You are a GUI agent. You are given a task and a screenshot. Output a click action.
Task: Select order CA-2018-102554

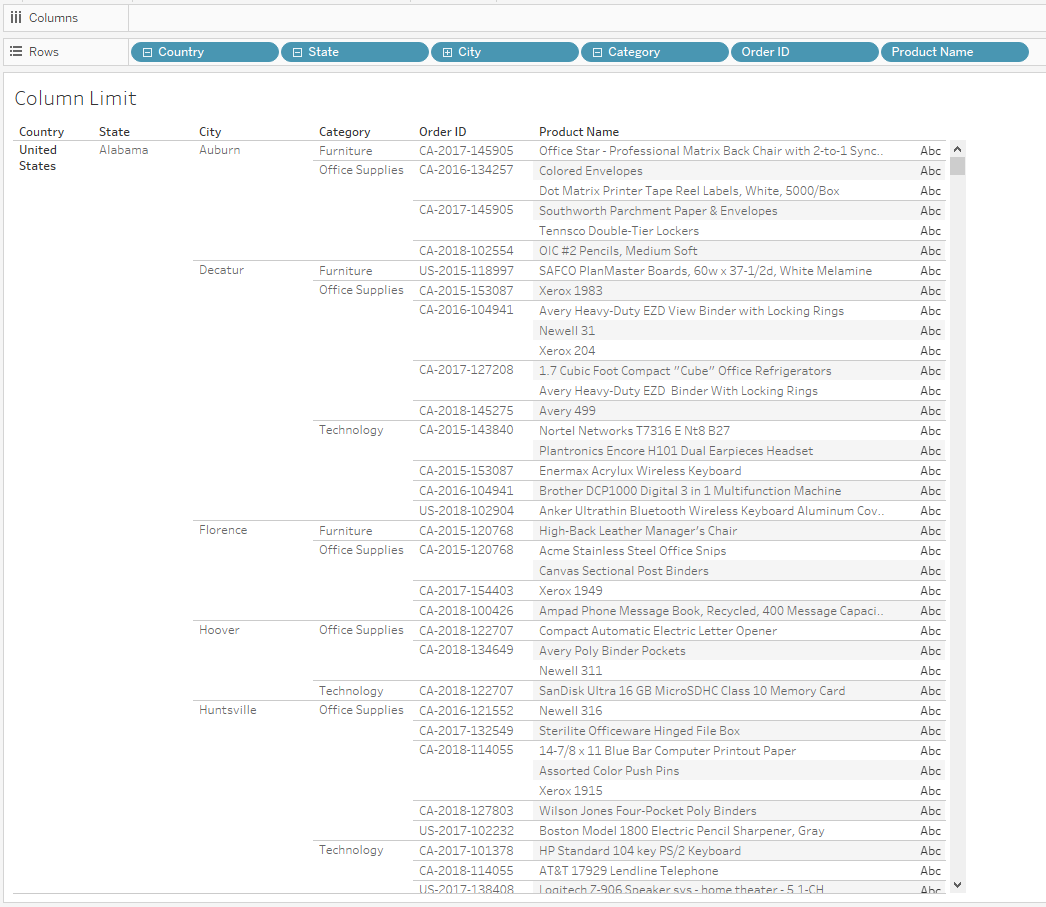[466, 251]
